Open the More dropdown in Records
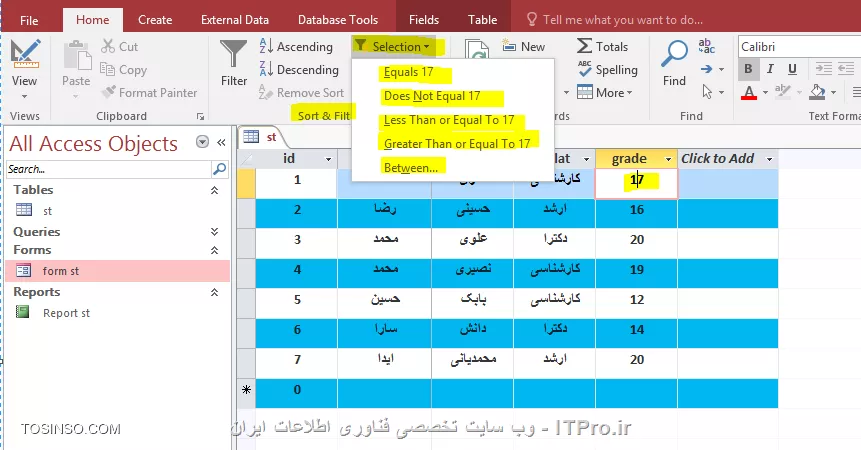Image resolution: width=861 pixels, height=450 pixels. click(605, 93)
